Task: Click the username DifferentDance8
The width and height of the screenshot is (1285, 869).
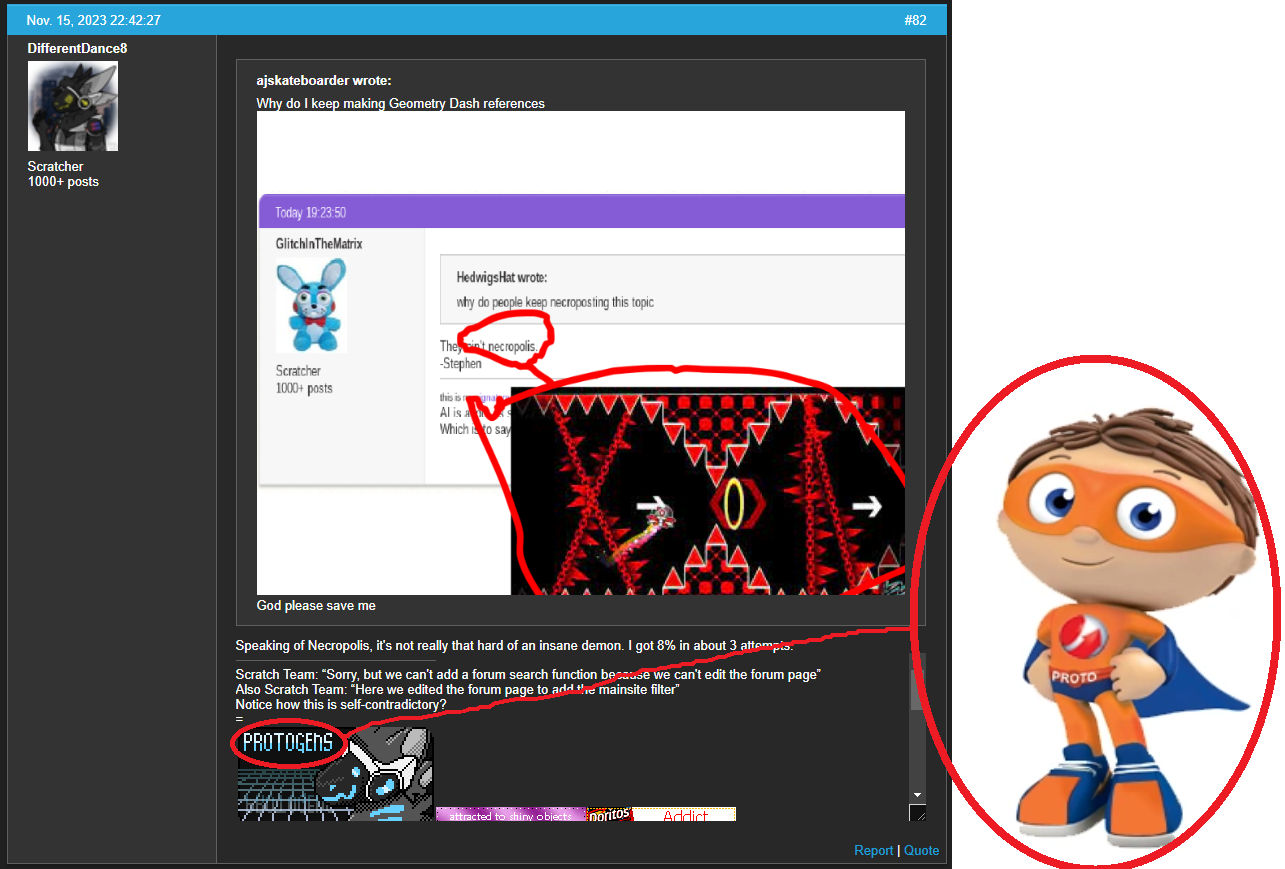Action: 76,48
